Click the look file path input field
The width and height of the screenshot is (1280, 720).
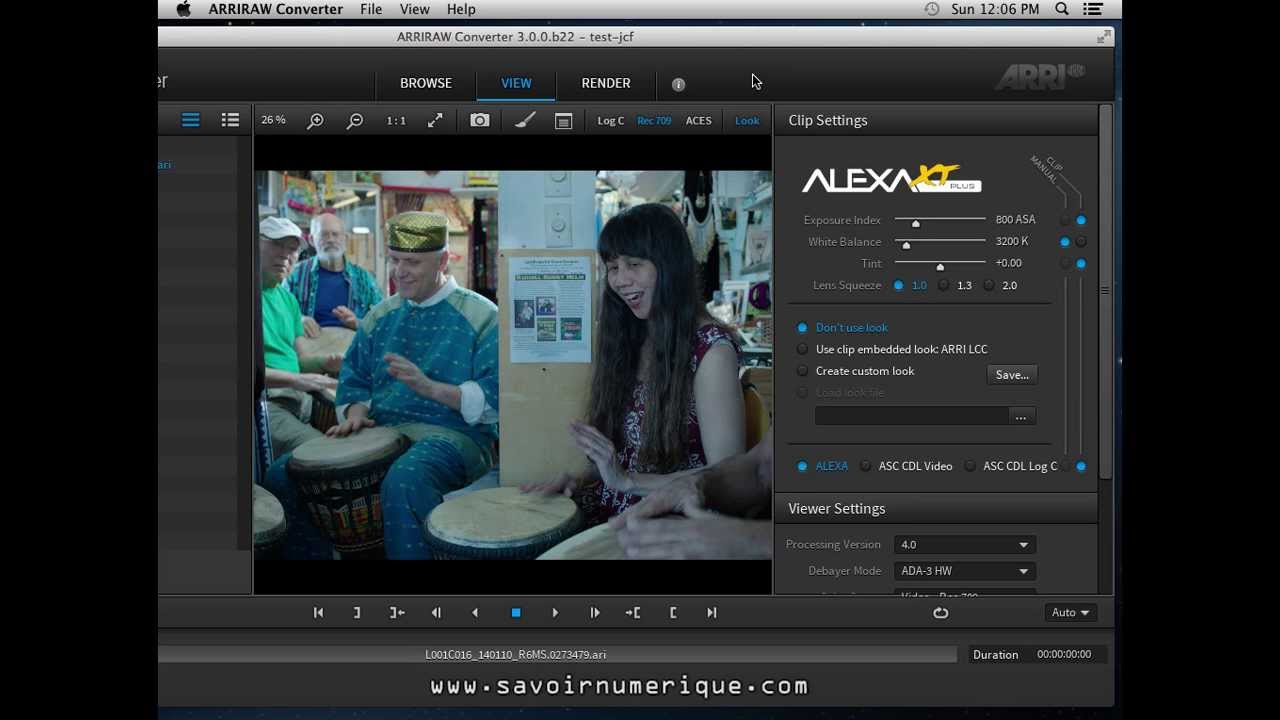pyautogui.click(x=912, y=417)
